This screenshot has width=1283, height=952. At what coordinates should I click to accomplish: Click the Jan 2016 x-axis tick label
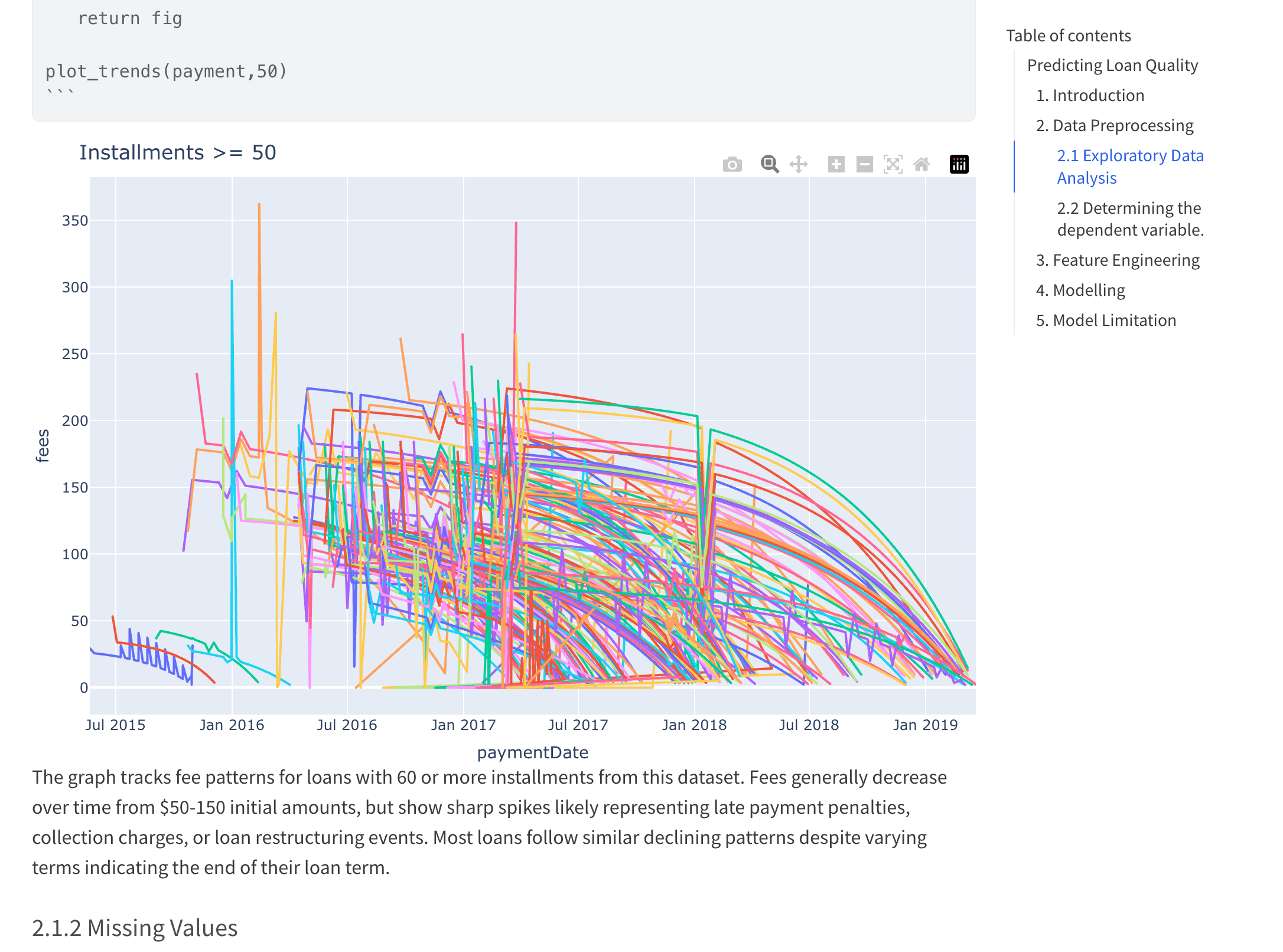coord(232,725)
